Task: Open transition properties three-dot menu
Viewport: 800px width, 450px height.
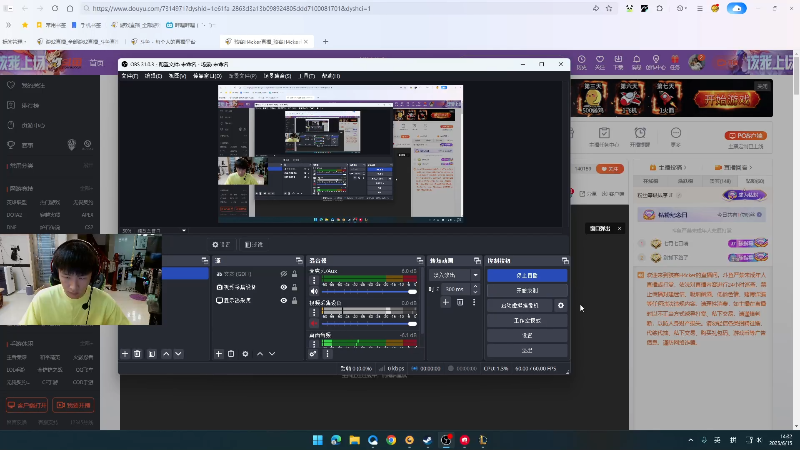Action: point(474,302)
